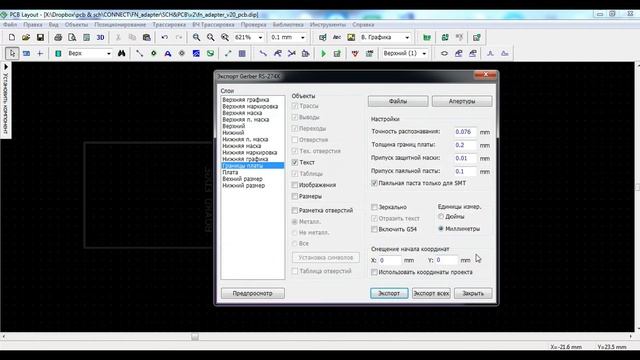640x360 pixels.
Task: Click the Толщина границ платы value field
Action: pos(466,145)
